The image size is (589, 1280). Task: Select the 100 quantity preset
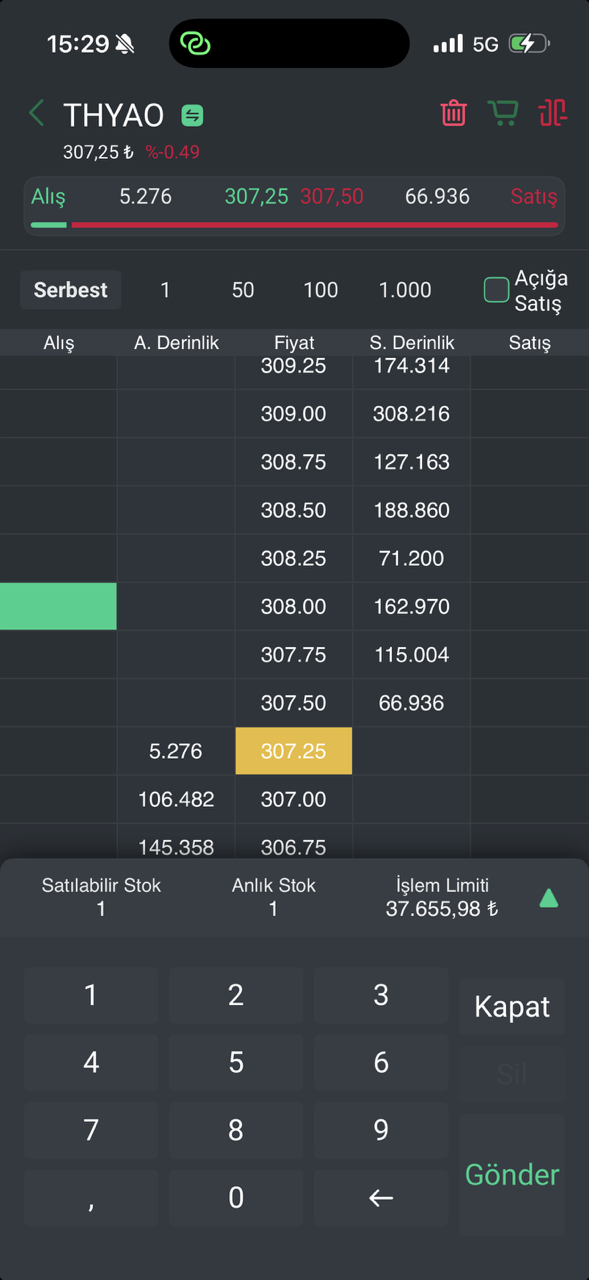(x=321, y=290)
